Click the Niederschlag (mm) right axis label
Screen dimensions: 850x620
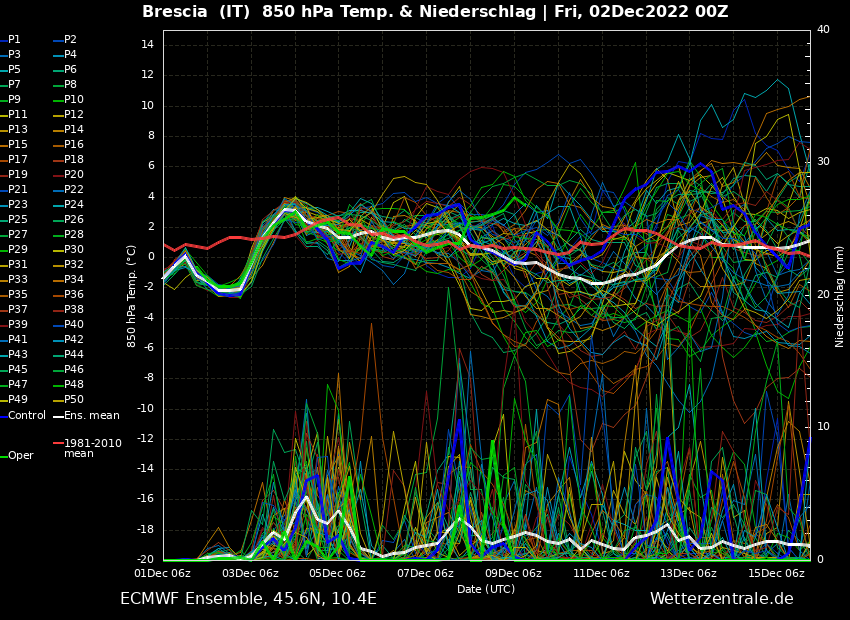pos(840,296)
